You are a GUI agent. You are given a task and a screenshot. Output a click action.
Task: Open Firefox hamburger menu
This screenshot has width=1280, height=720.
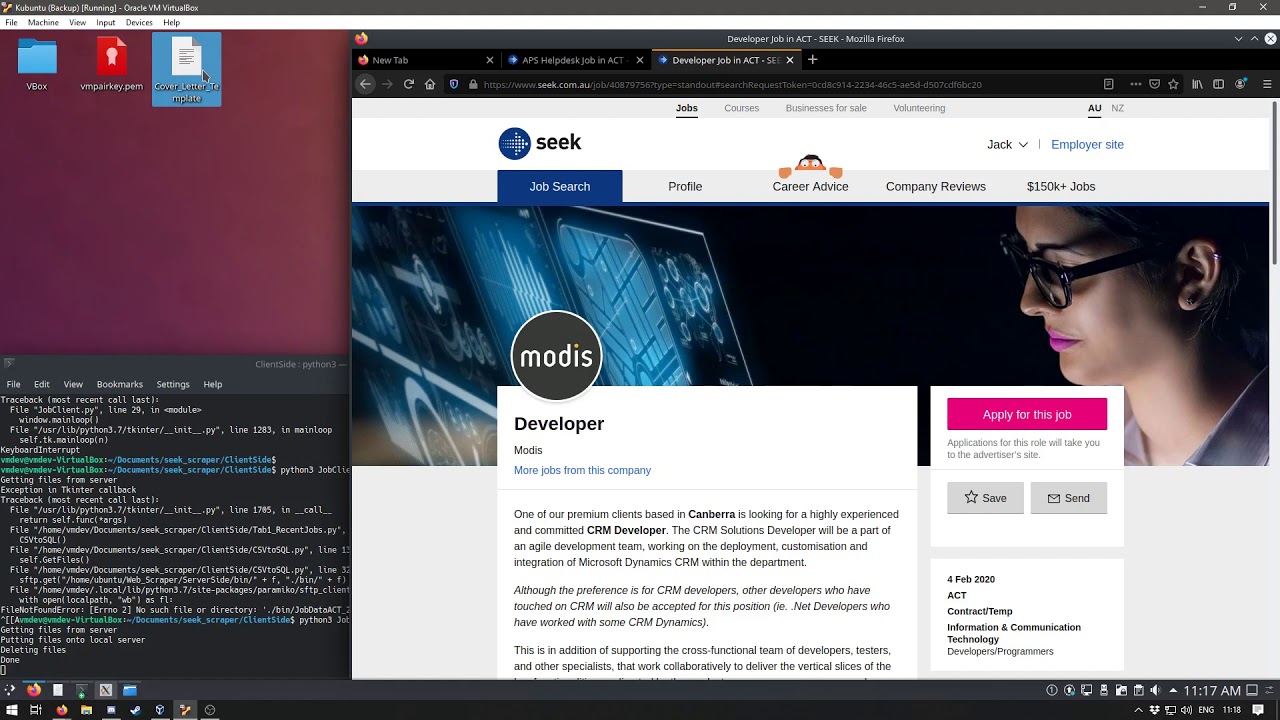pos(1267,85)
